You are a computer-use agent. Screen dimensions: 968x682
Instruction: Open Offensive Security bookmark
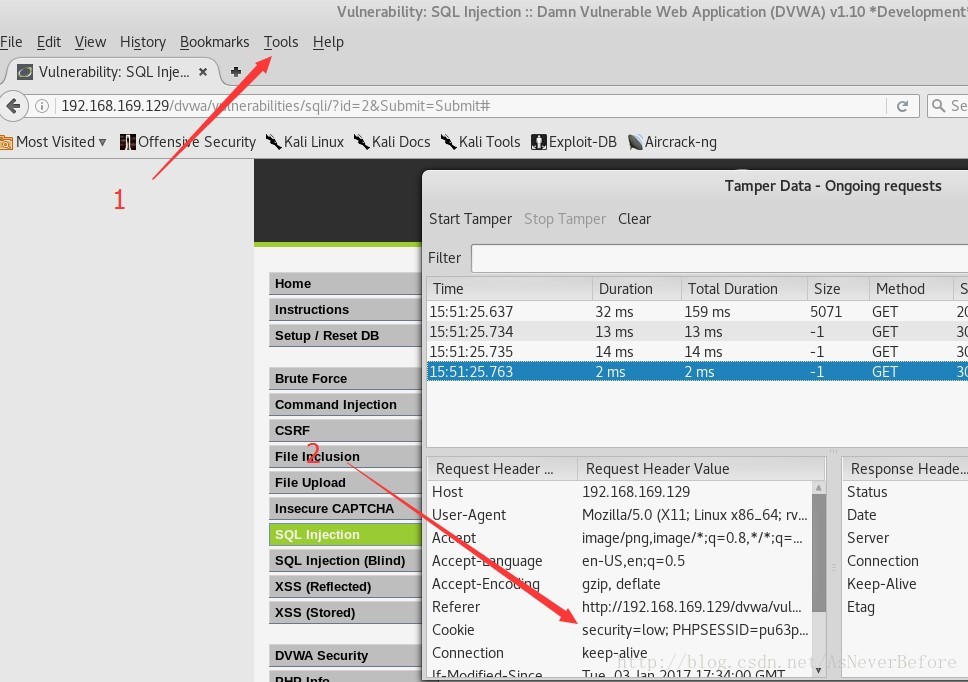(188, 142)
